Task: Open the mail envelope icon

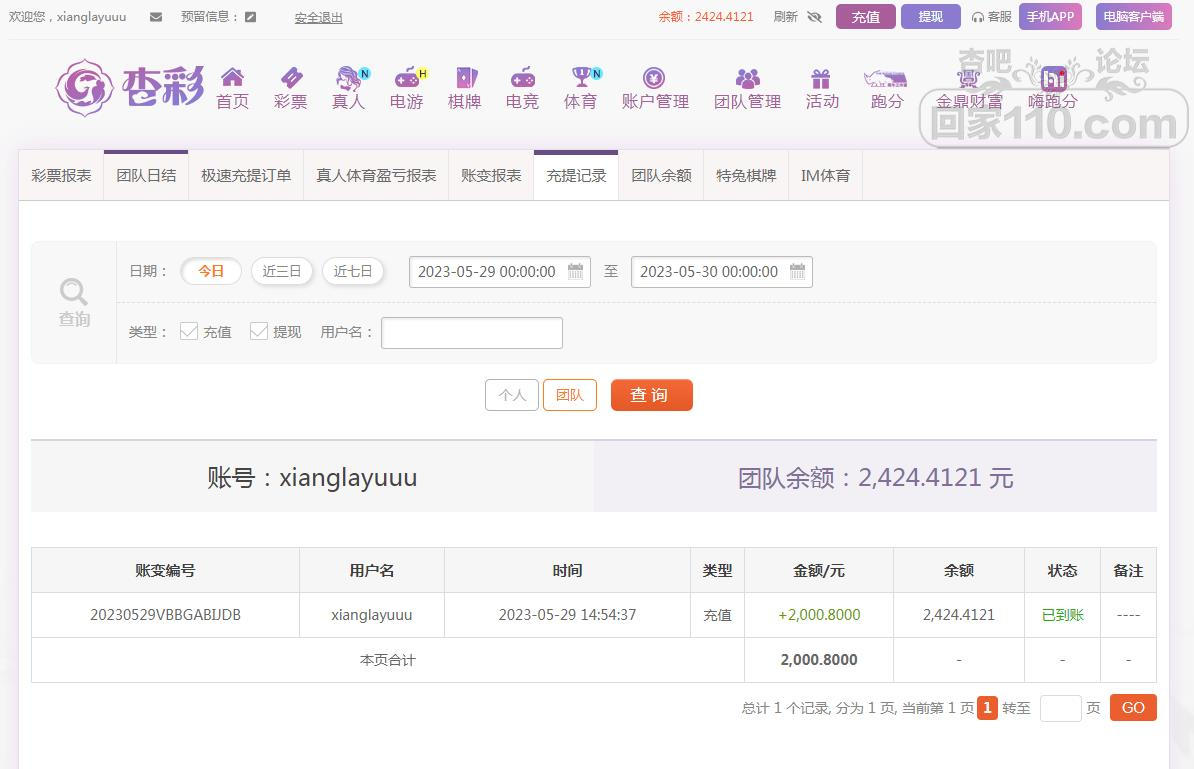Action: click(x=156, y=17)
